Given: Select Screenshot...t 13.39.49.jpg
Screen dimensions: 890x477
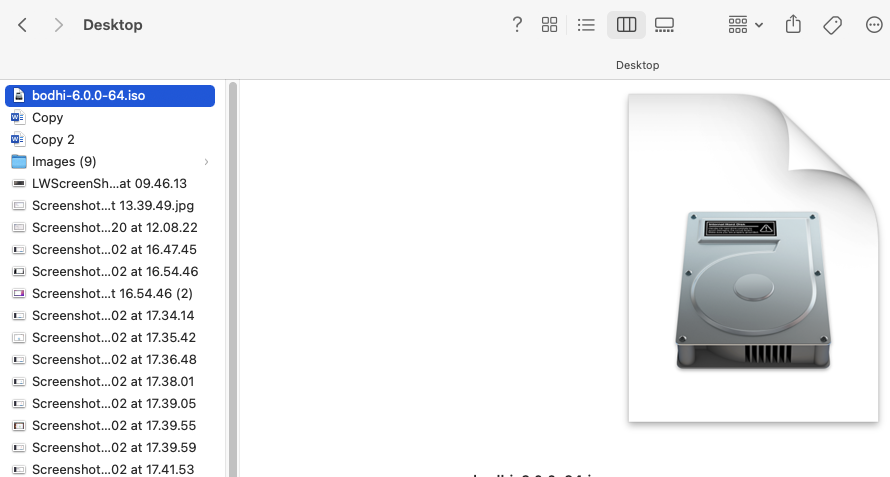Looking at the screenshot, I should (110, 206).
